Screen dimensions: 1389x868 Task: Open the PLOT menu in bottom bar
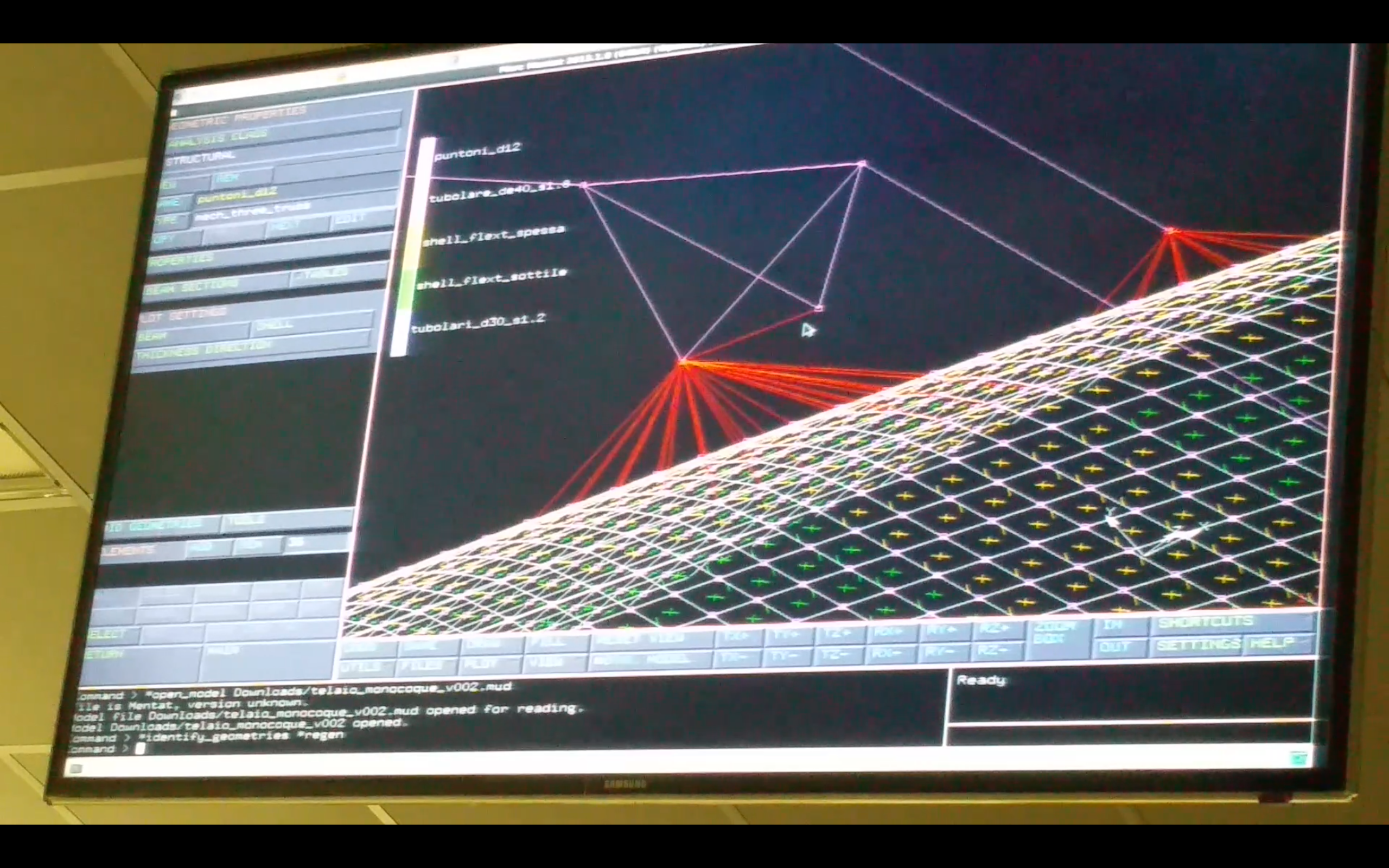[490, 664]
